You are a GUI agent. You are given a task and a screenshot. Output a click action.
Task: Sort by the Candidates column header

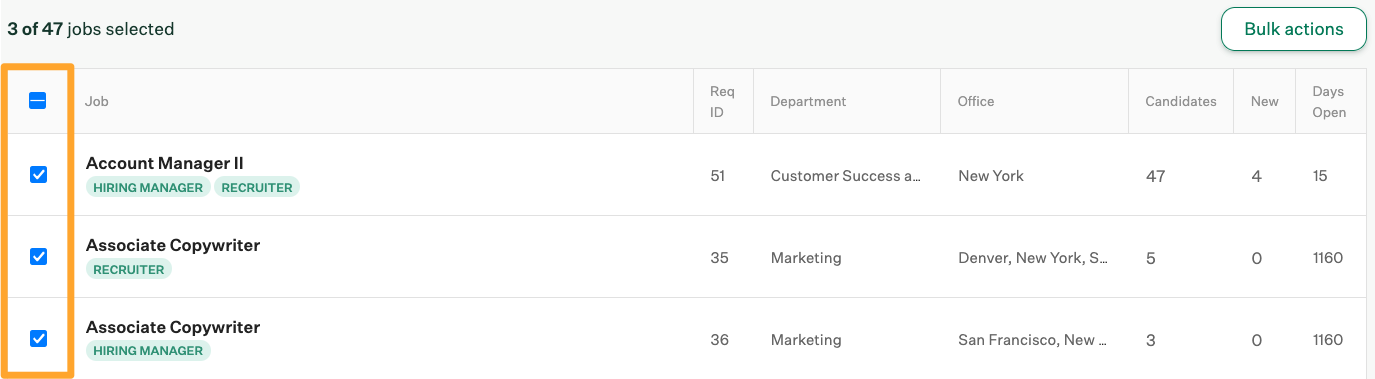1181,101
